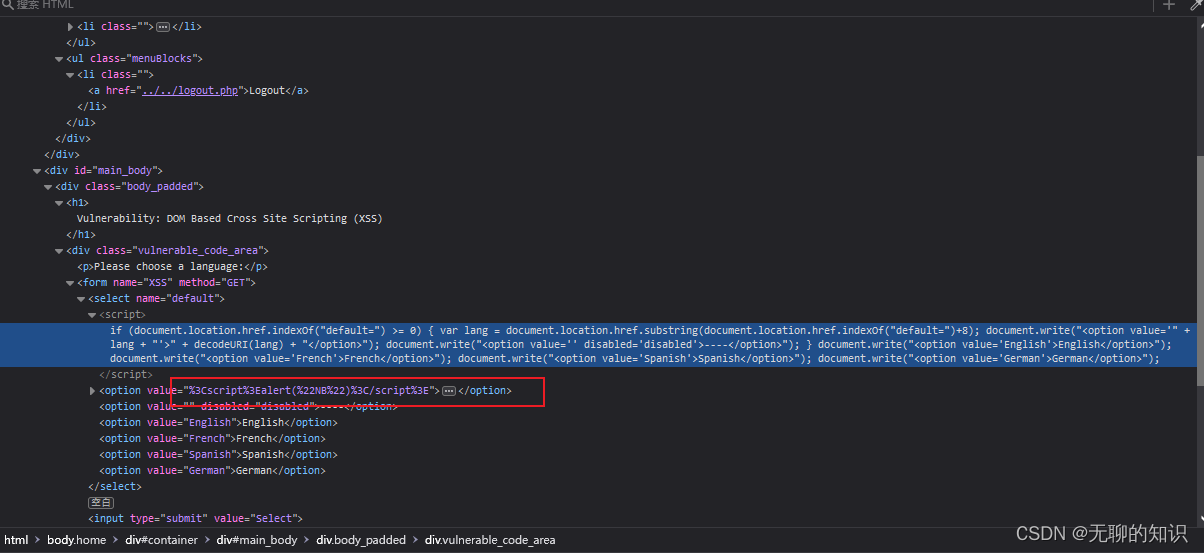
Task: Click the plus icon to create a new node
Action: [1168, 5]
